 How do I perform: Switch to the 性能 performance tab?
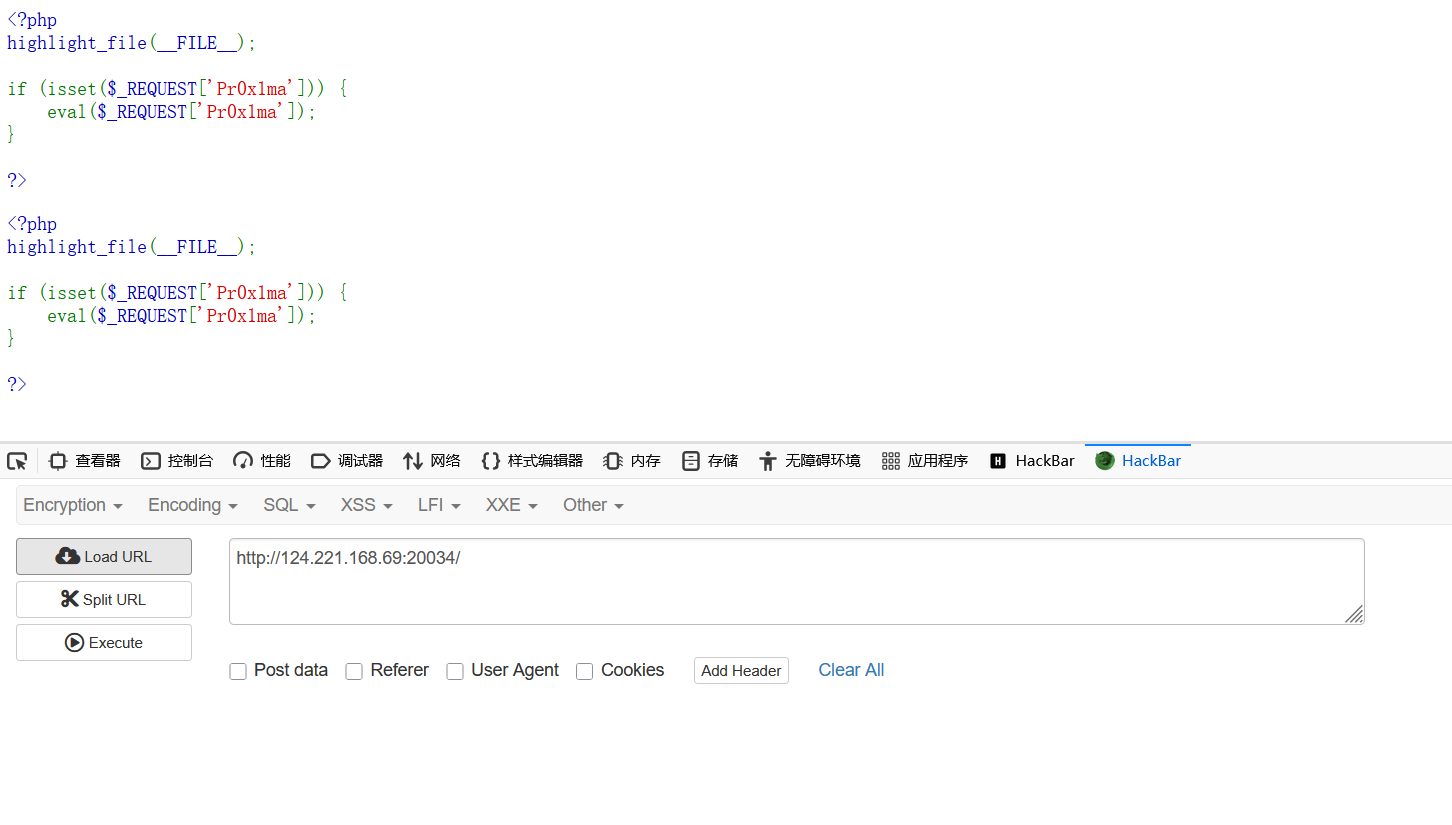pyautogui.click(x=262, y=461)
